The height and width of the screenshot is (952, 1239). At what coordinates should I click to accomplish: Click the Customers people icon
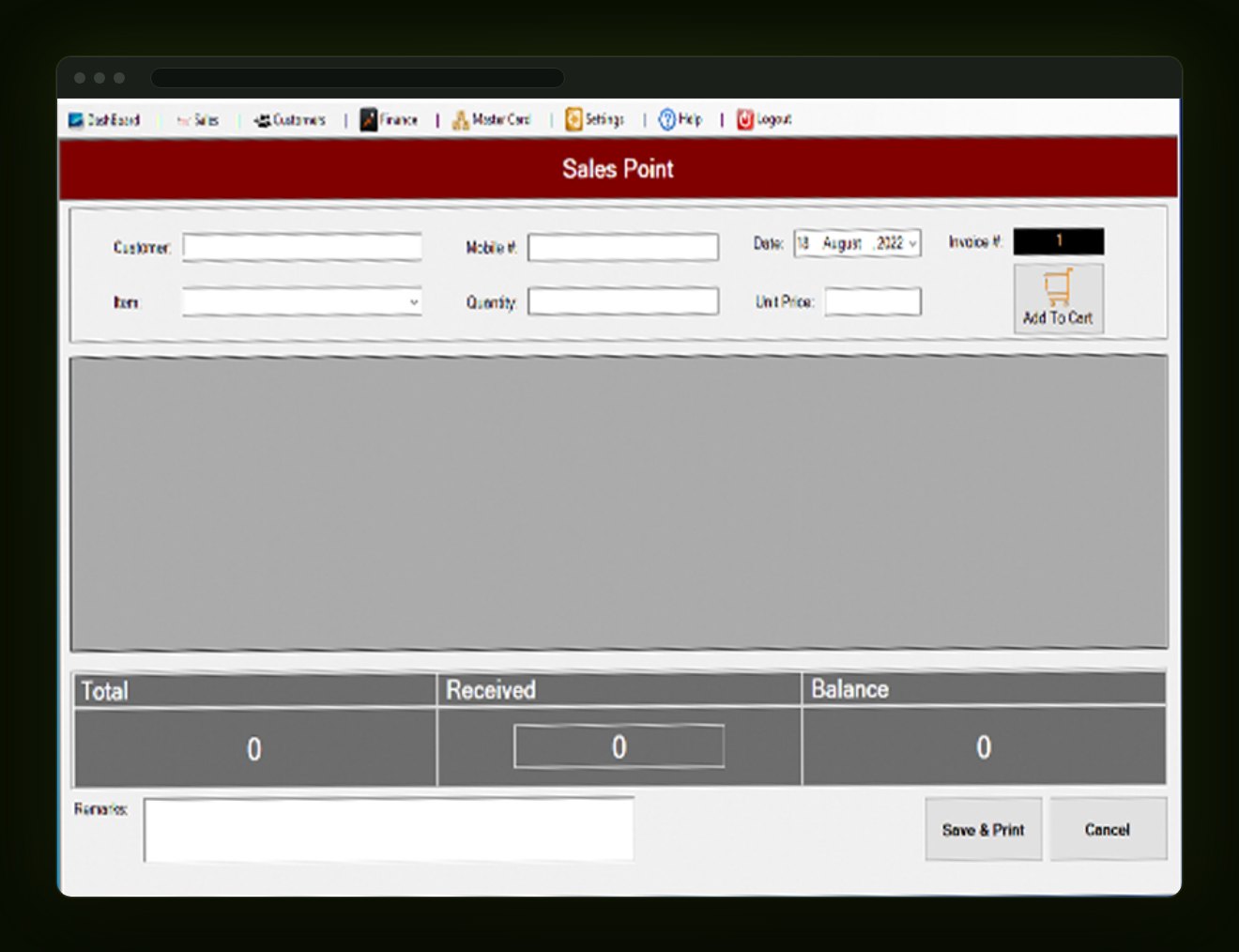point(262,120)
